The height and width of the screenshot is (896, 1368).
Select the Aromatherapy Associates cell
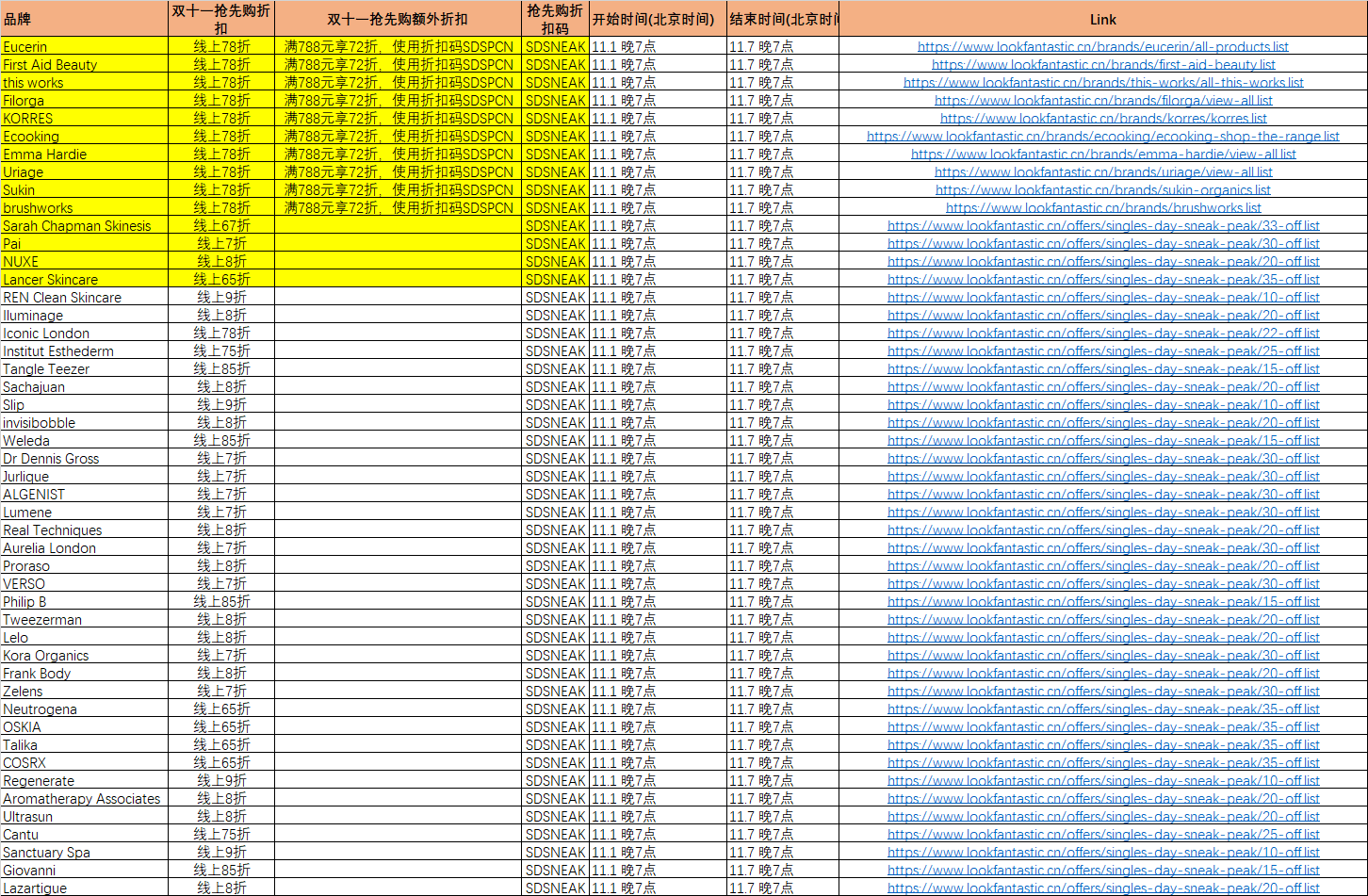(x=85, y=798)
